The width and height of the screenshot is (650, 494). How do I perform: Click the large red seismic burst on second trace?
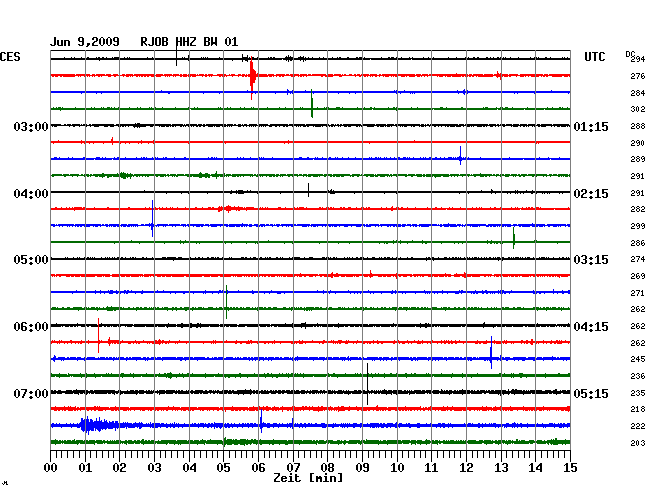(252, 76)
